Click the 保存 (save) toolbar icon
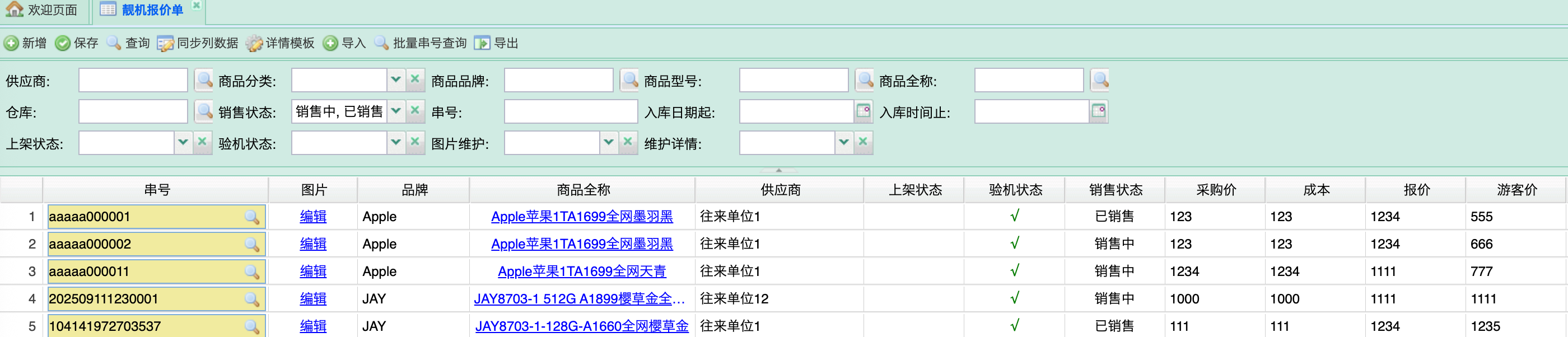1568x337 pixels. click(63, 43)
